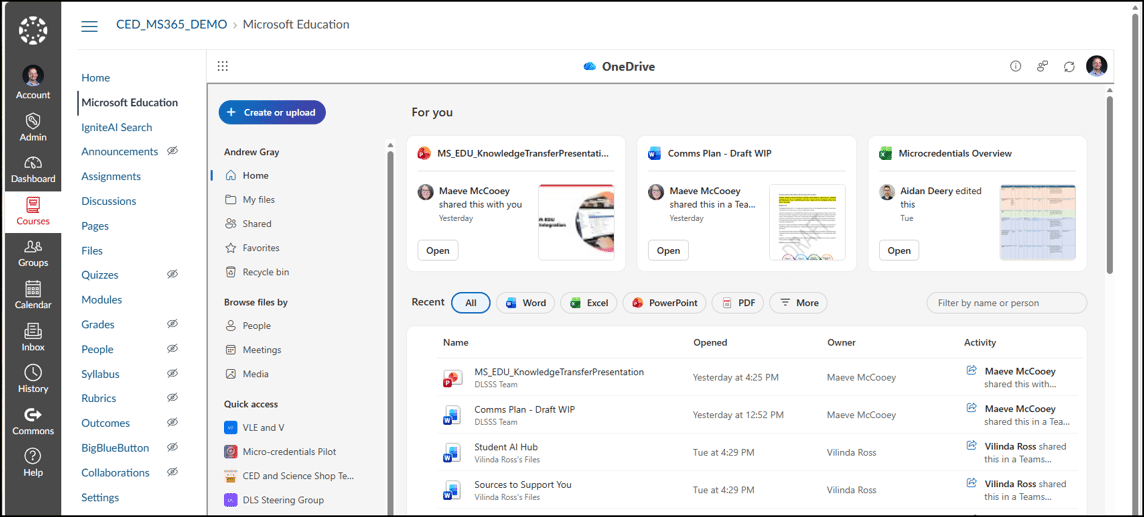The width and height of the screenshot is (1144, 517).
Task: Open Courses in global navigation
Action: pos(33,211)
